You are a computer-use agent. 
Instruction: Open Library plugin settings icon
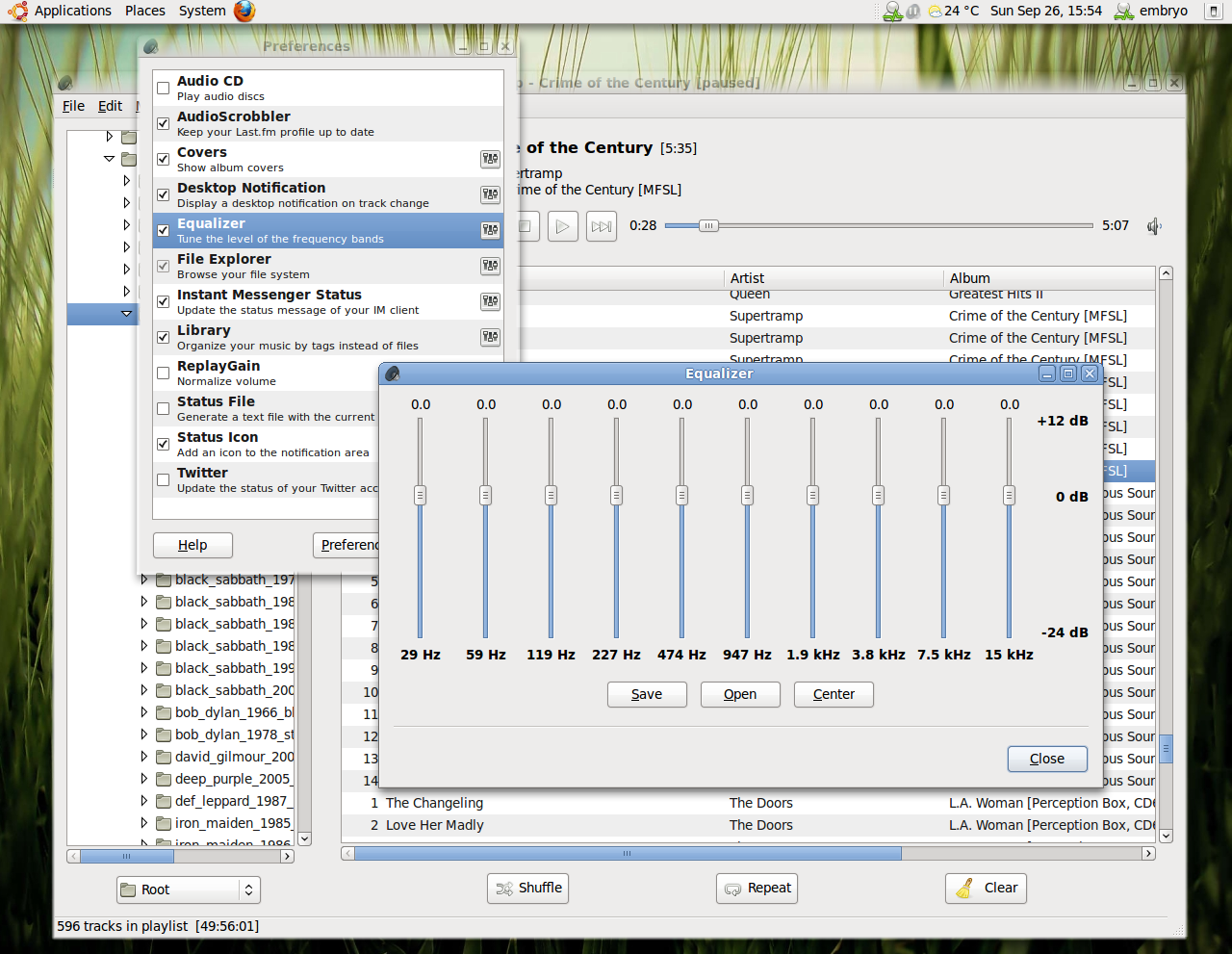490,337
